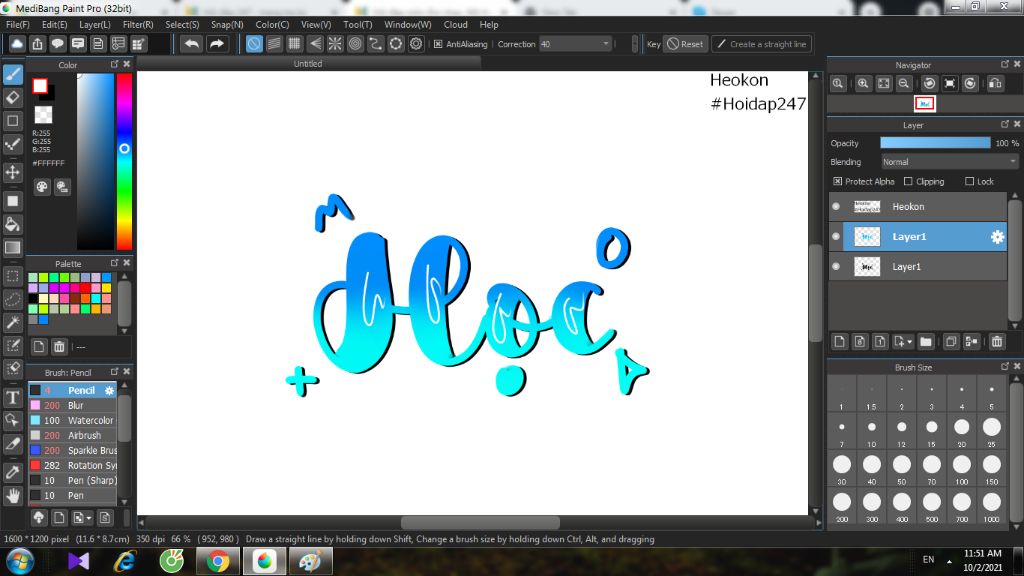Screen dimensions: 1024x576
Task: Open the File menu
Action: 18,24
